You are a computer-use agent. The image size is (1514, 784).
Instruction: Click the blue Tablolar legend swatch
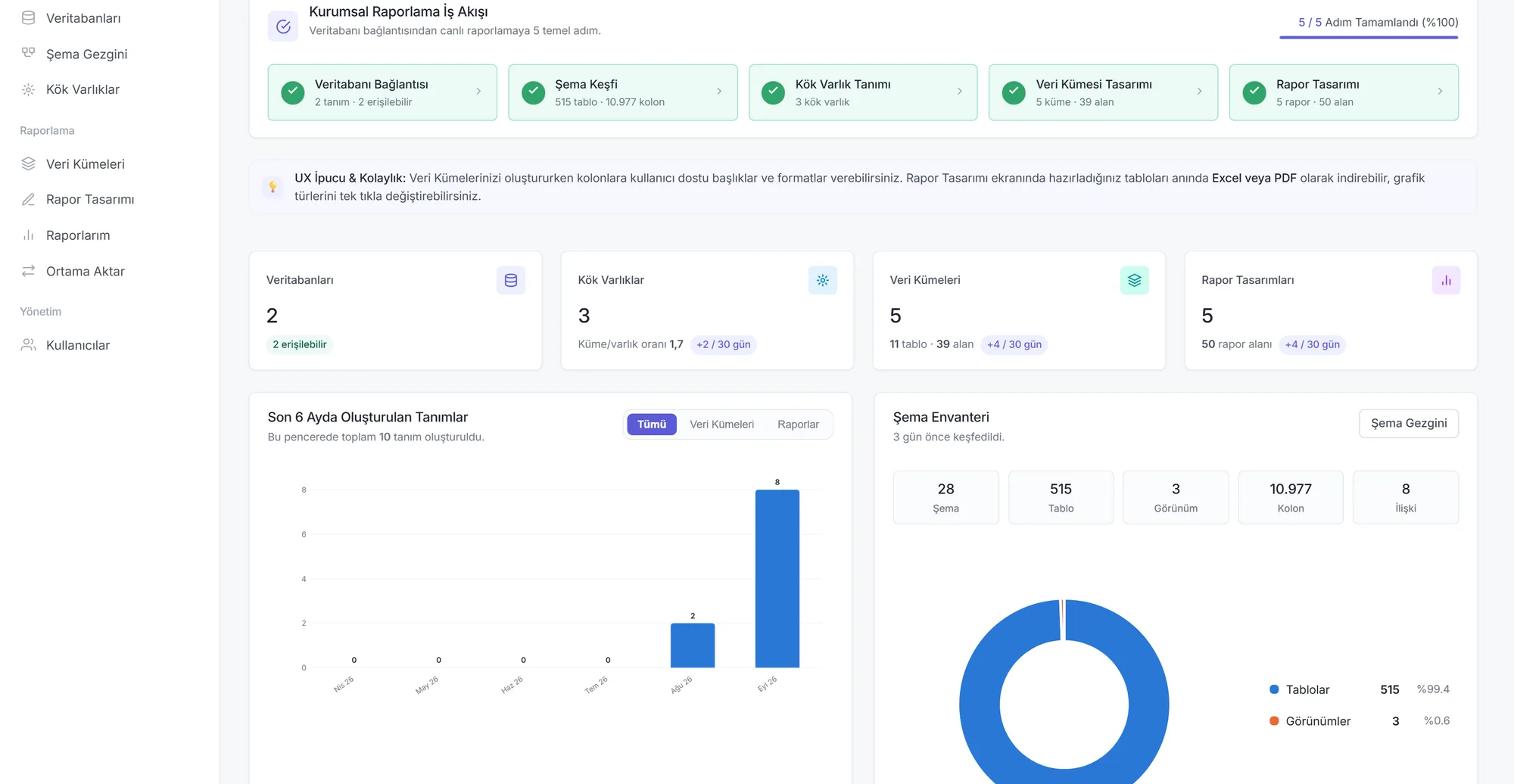tap(1274, 689)
